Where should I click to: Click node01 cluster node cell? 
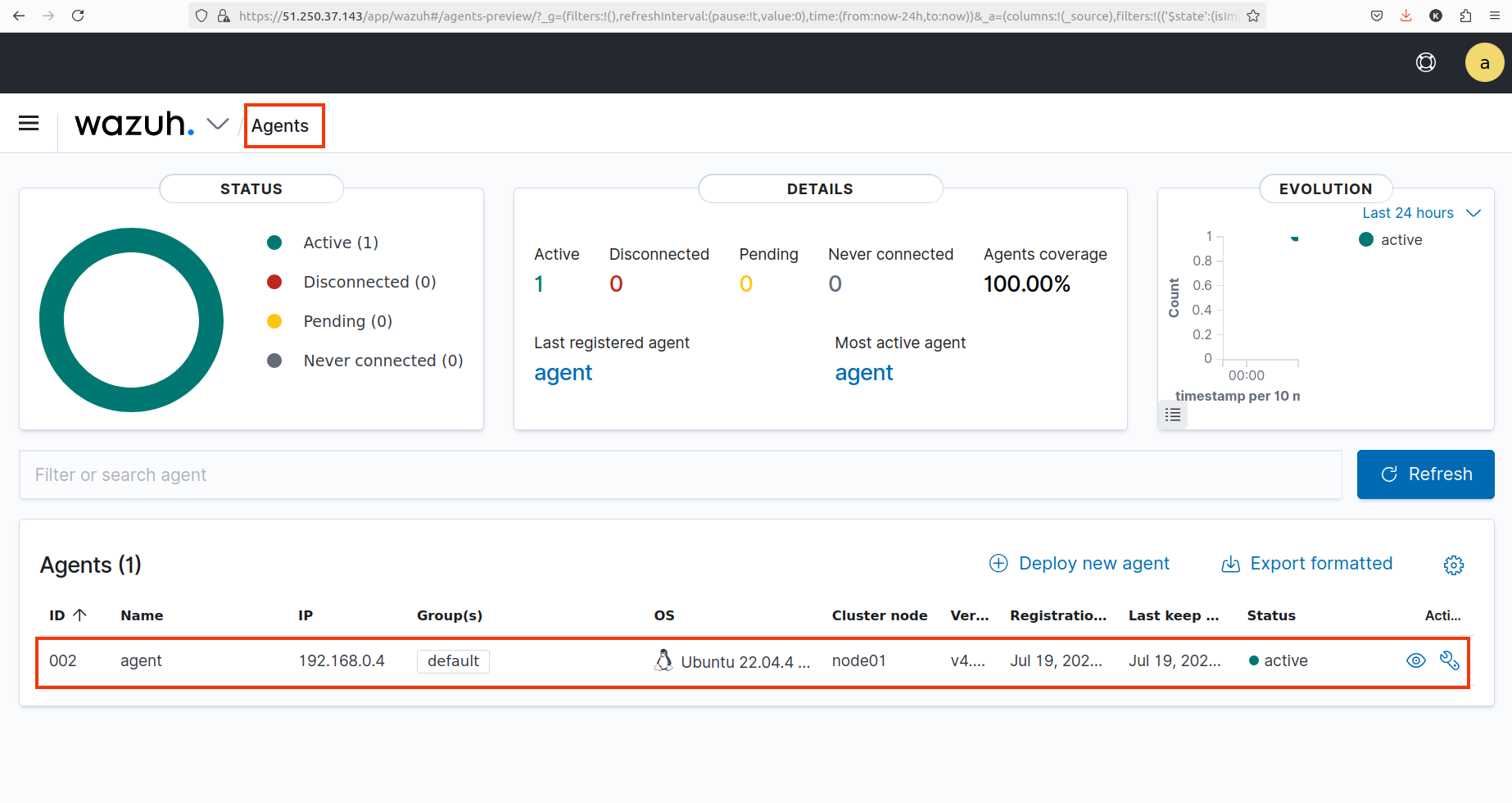pos(858,660)
